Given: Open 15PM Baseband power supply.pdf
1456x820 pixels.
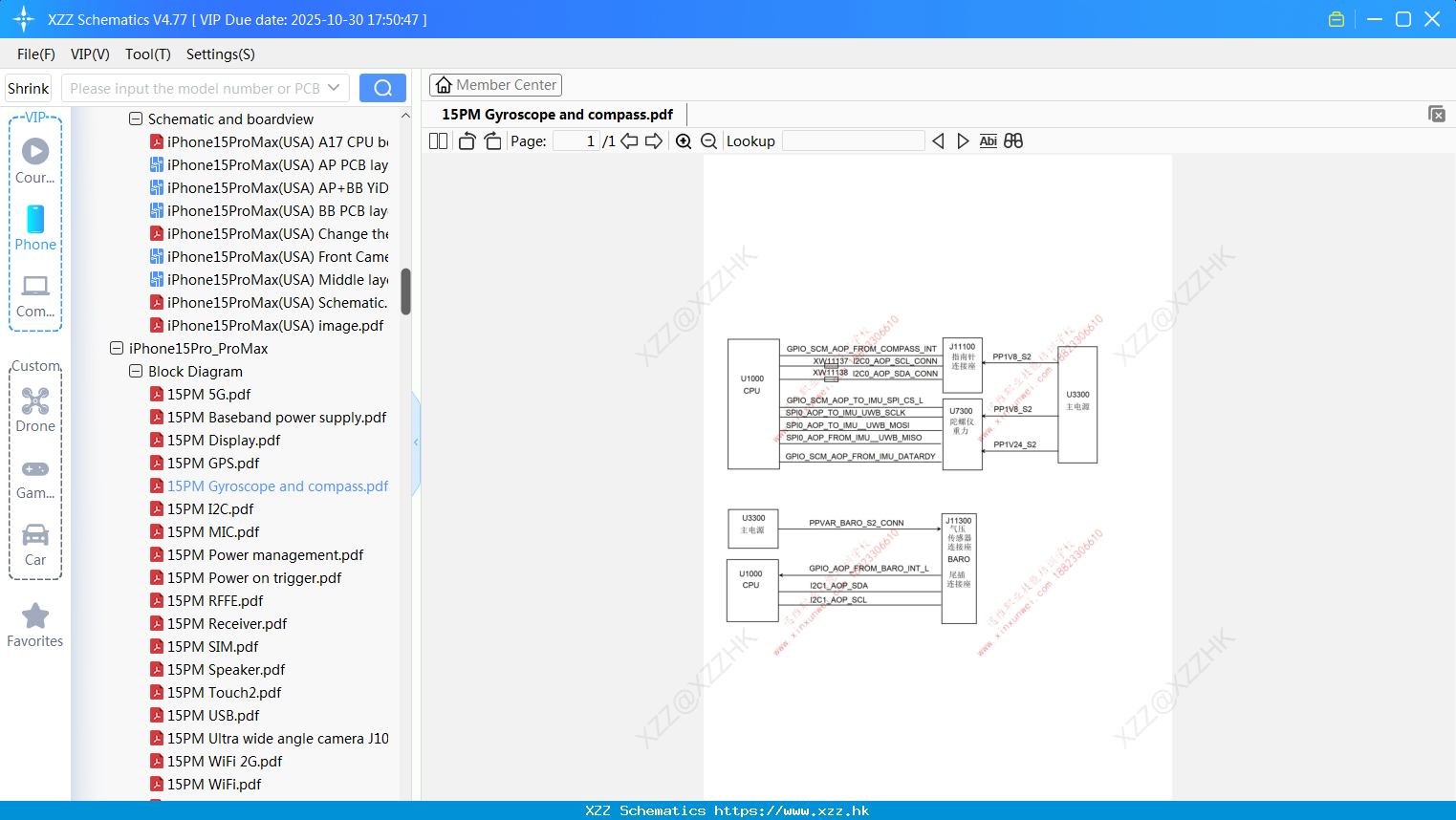Looking at the screenshot, I should tap(269, 418).
